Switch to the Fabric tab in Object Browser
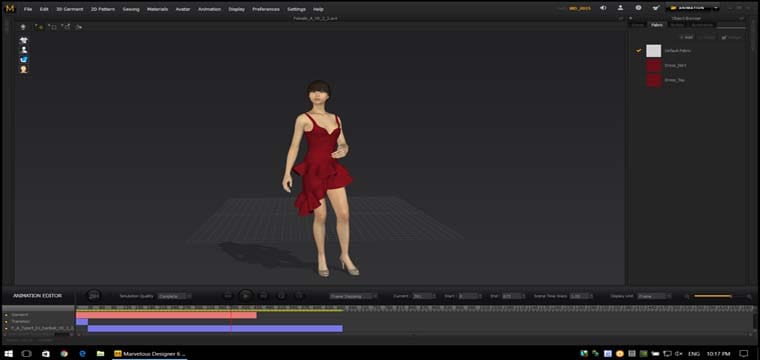760x360 pixels. click(x=657, y=25)
